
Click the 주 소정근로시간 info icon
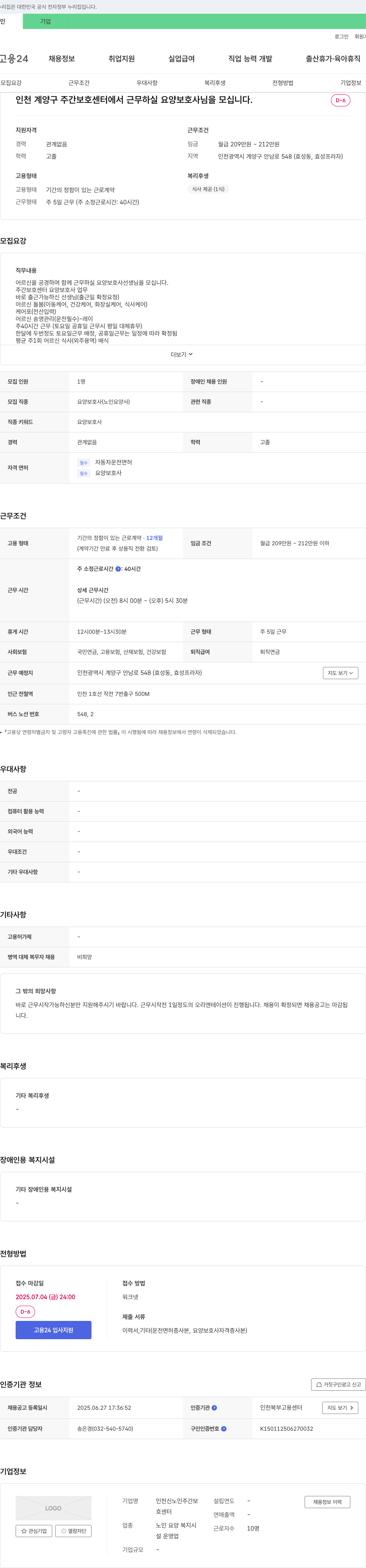coord(118,569)
